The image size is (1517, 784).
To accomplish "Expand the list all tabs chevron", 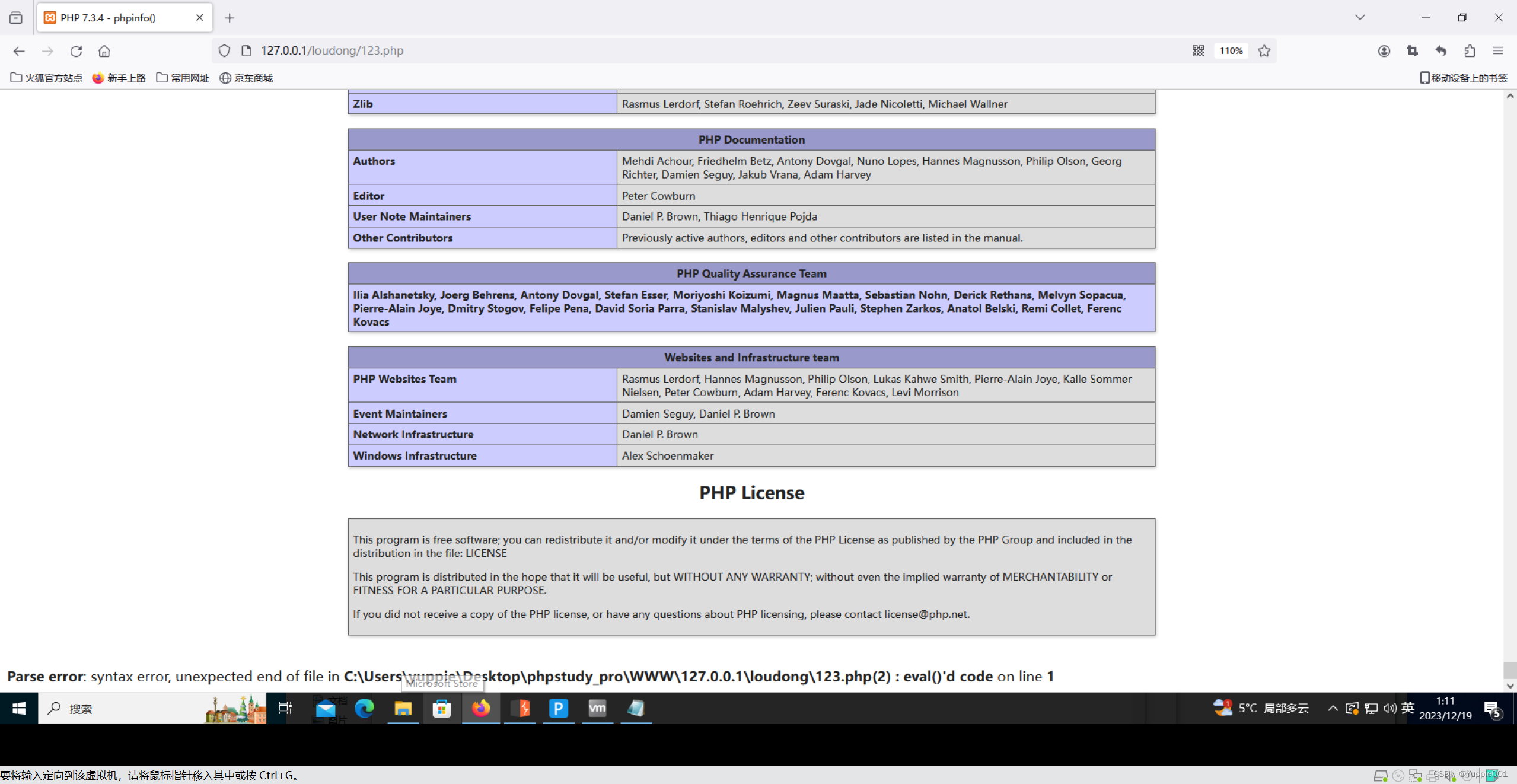I will [x=1359, y=17].
